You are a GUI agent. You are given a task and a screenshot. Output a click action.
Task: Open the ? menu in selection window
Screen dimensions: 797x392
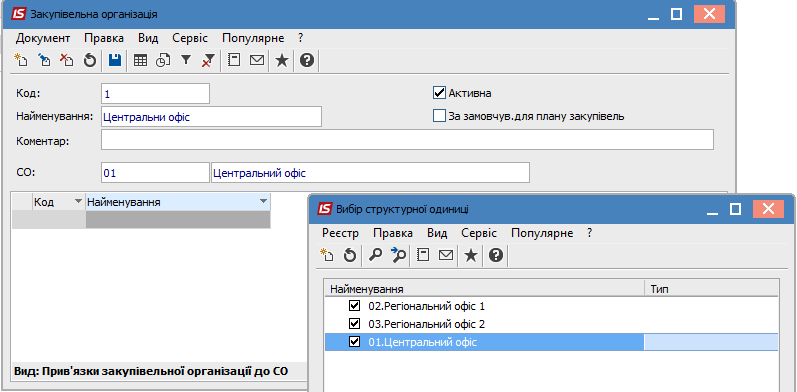589,233
